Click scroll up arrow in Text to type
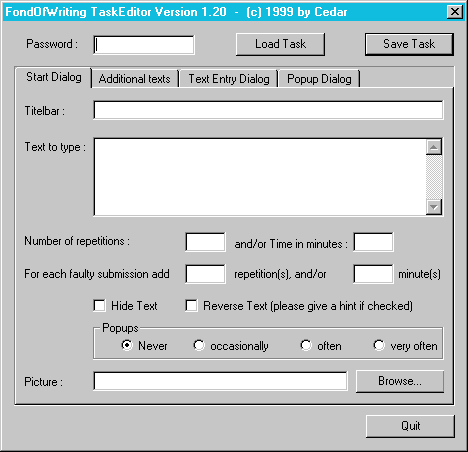The height and width of the screenshot is (452, 468). (434, 147)
